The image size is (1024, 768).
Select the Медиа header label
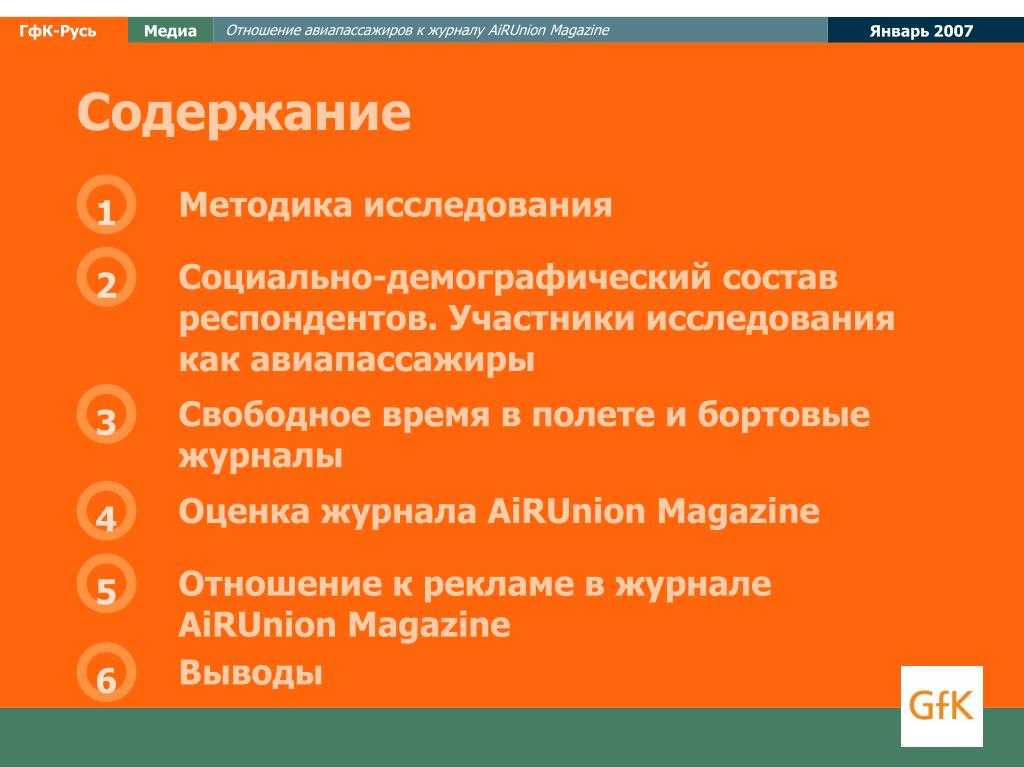170,31
